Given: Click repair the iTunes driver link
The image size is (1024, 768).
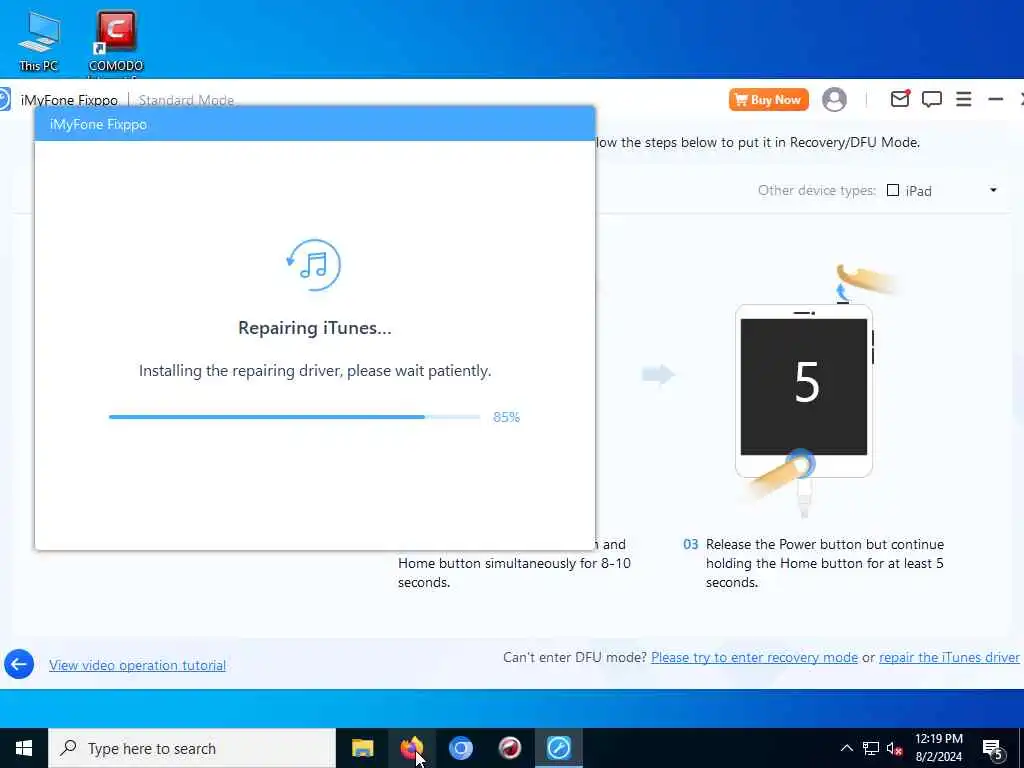Looking at the screenshot, I should [949, 657].
